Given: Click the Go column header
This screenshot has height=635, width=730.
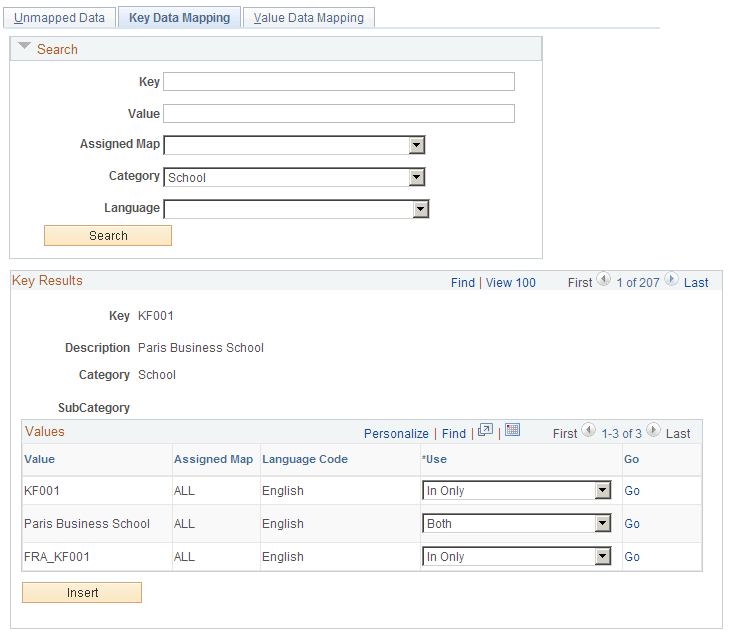Looking at the screenshot, I should 631,459.
